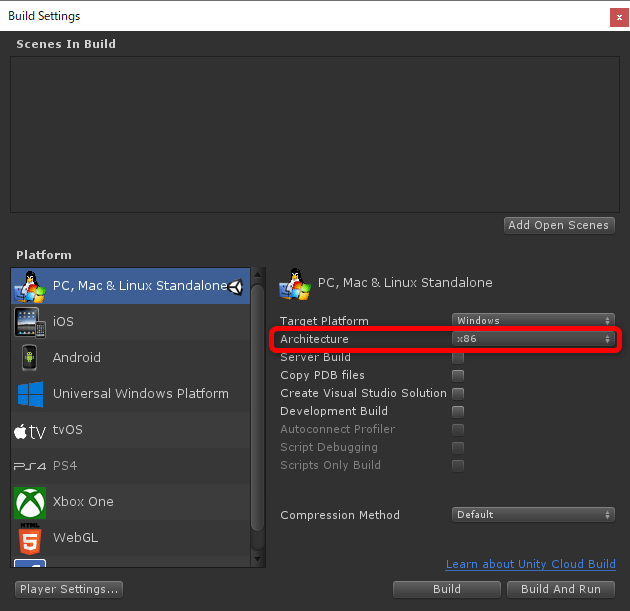
Task: Click the HTML5 WebGL icon
Action: coord(30,538)
